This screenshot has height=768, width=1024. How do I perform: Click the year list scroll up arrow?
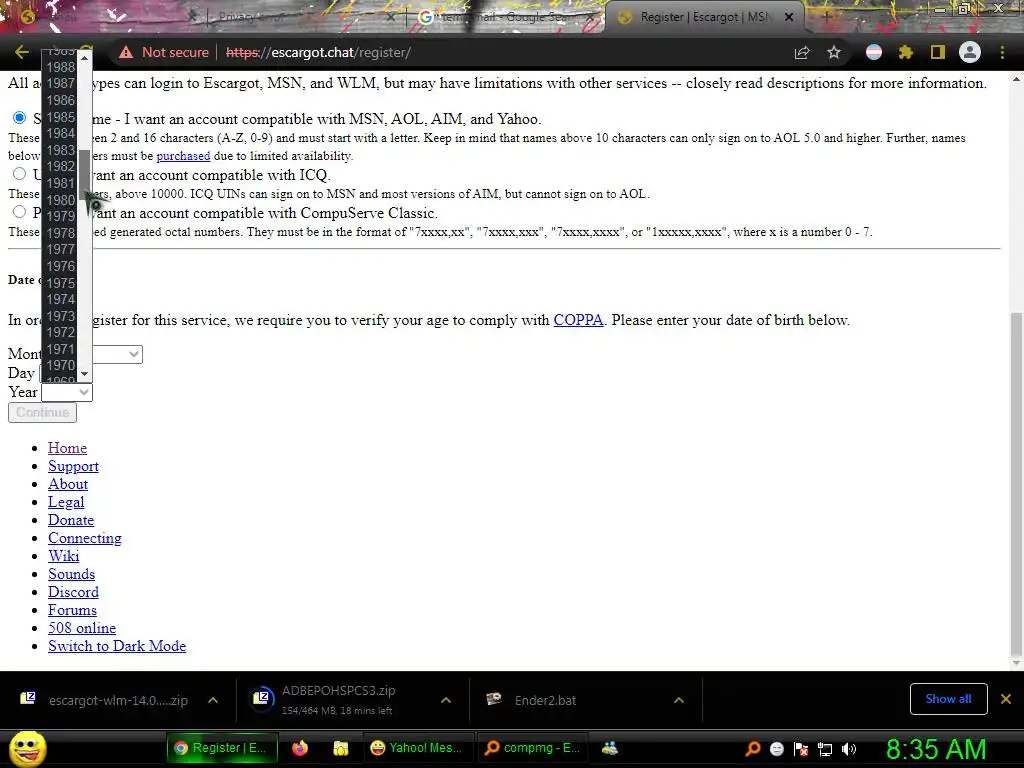(84, 58)
